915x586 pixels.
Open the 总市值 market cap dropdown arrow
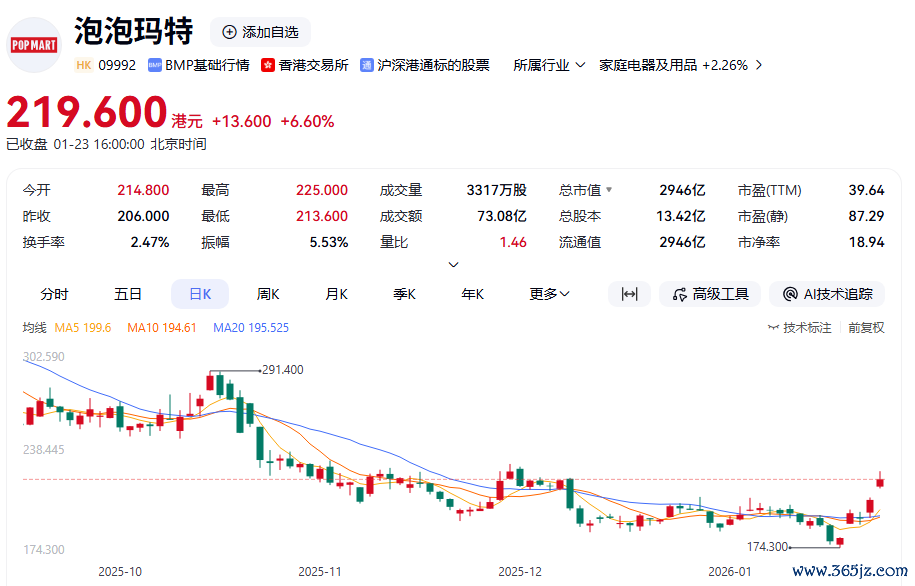tap(609, 190)
